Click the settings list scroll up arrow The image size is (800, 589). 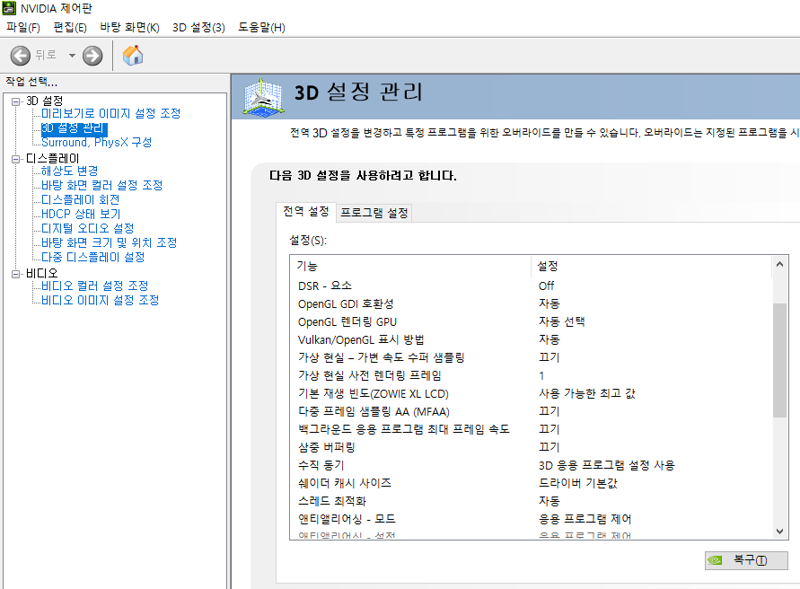779,264
